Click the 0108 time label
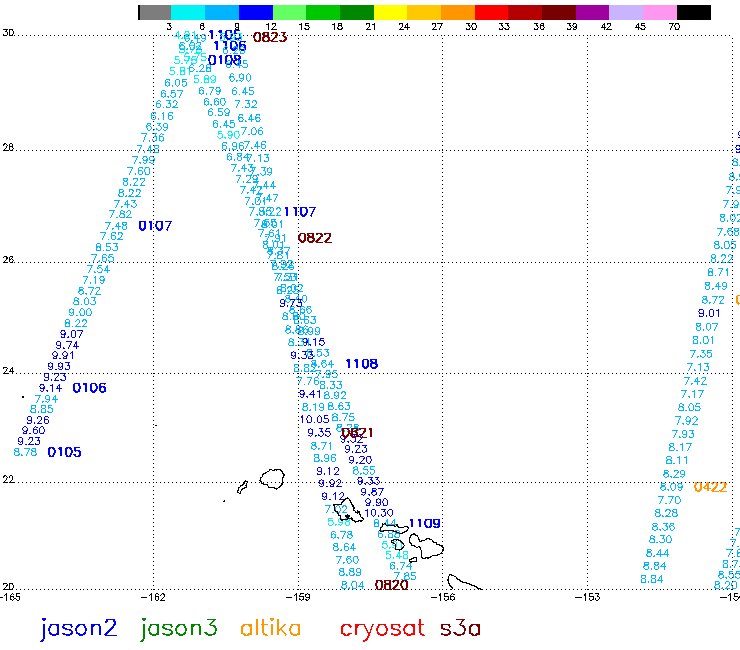The image size is (740, 650). coord(225,60)
